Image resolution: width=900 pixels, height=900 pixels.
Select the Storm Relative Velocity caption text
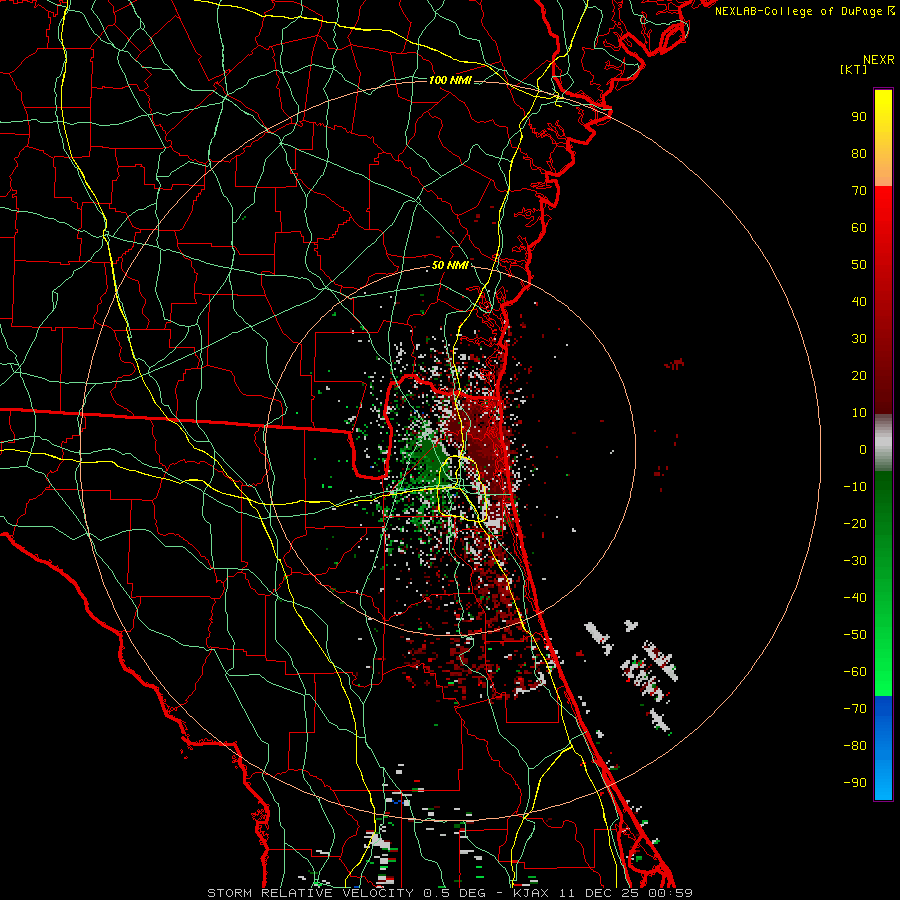point(450,893)
